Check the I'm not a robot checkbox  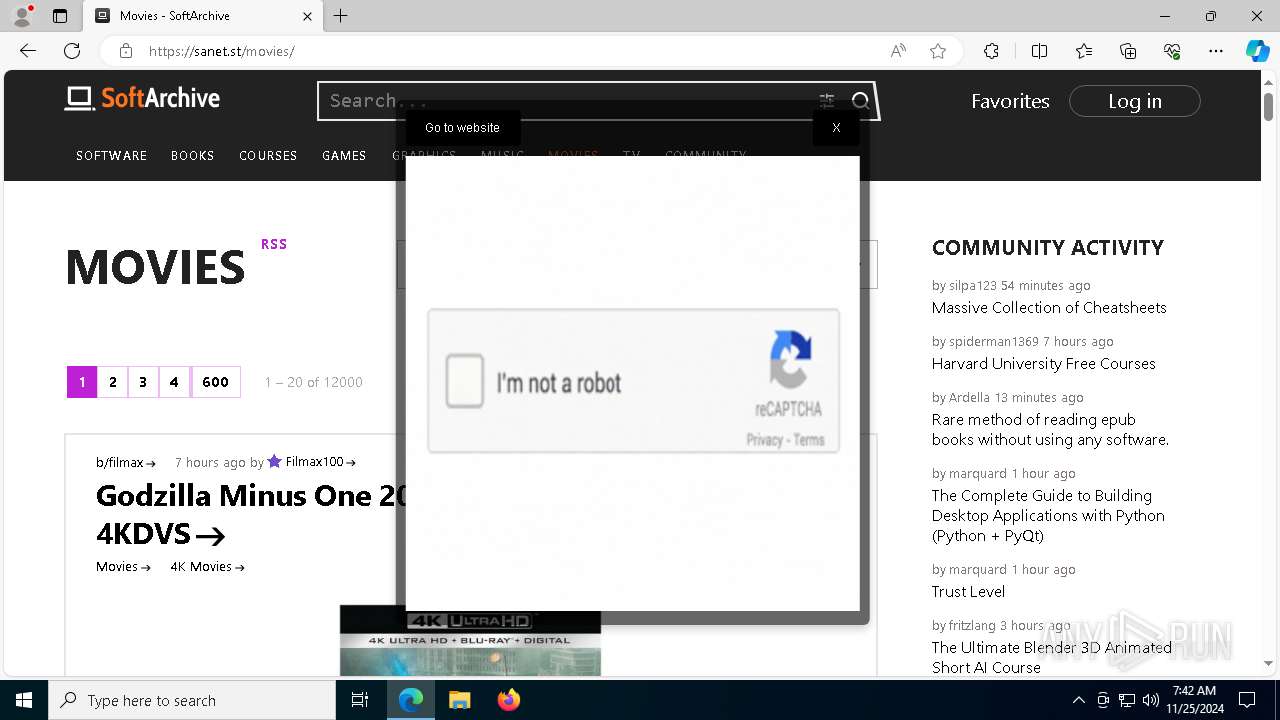[465, 381]
